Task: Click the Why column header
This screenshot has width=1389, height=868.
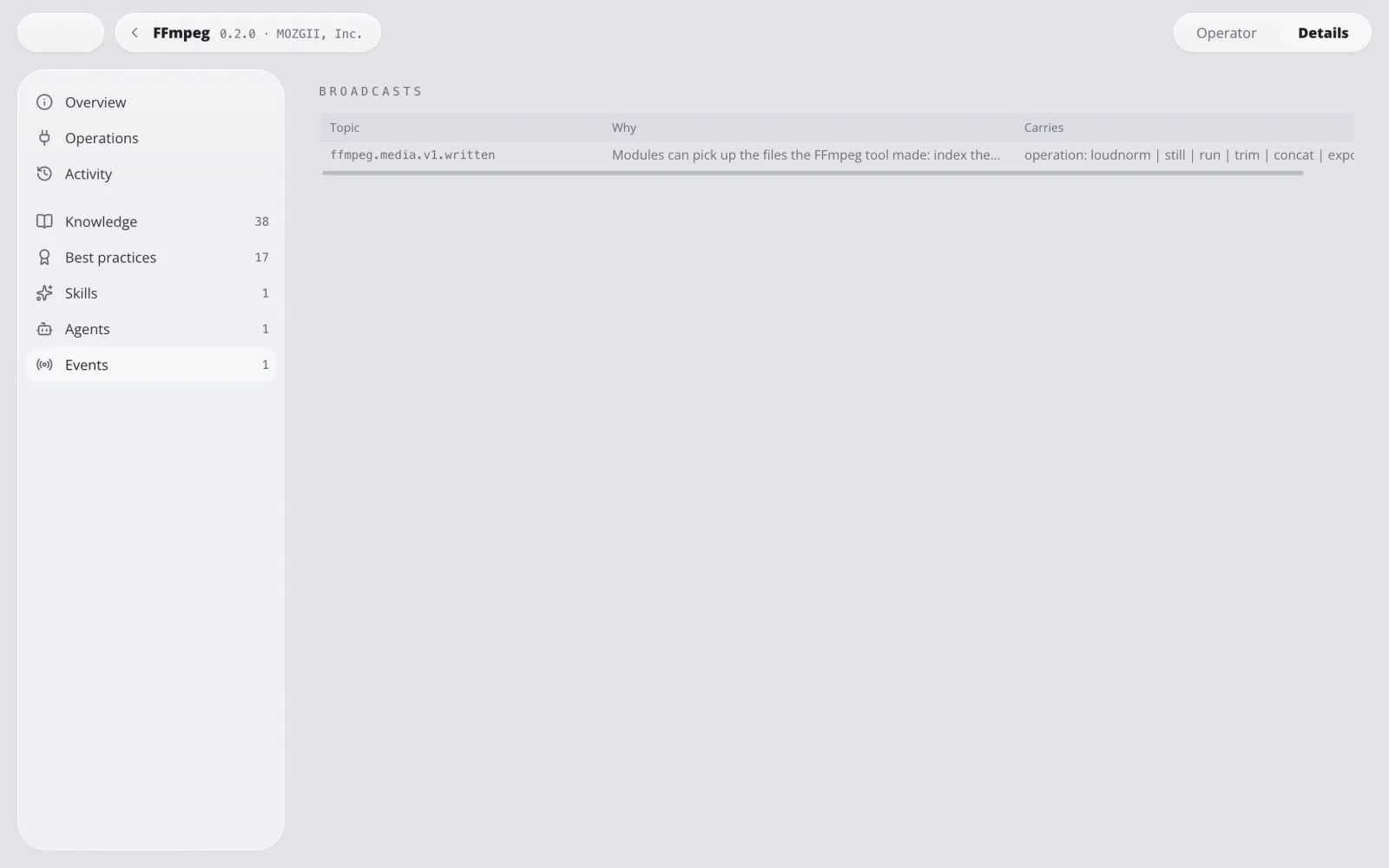Action: [x=624, y=128]
